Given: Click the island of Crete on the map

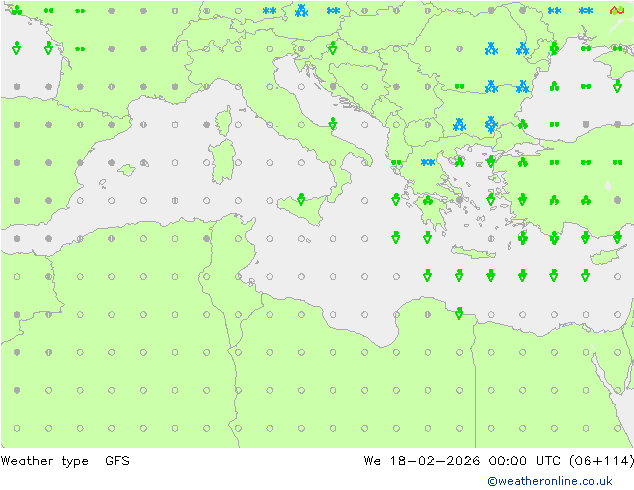Looking at the screenshot, I should click(x=472, y=252).
